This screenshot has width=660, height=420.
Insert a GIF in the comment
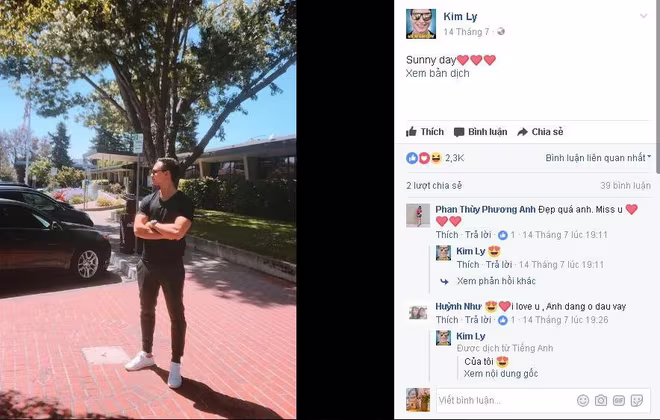(x=619, y=400)
